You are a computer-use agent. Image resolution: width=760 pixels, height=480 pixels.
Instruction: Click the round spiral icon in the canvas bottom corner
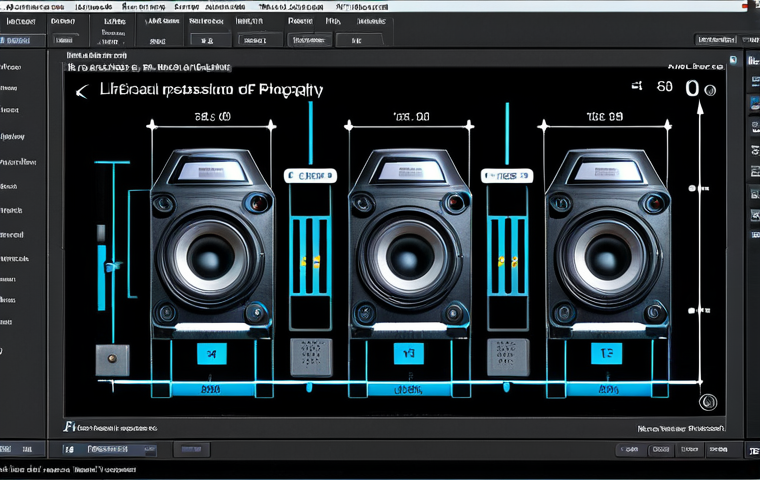(708, 402)
